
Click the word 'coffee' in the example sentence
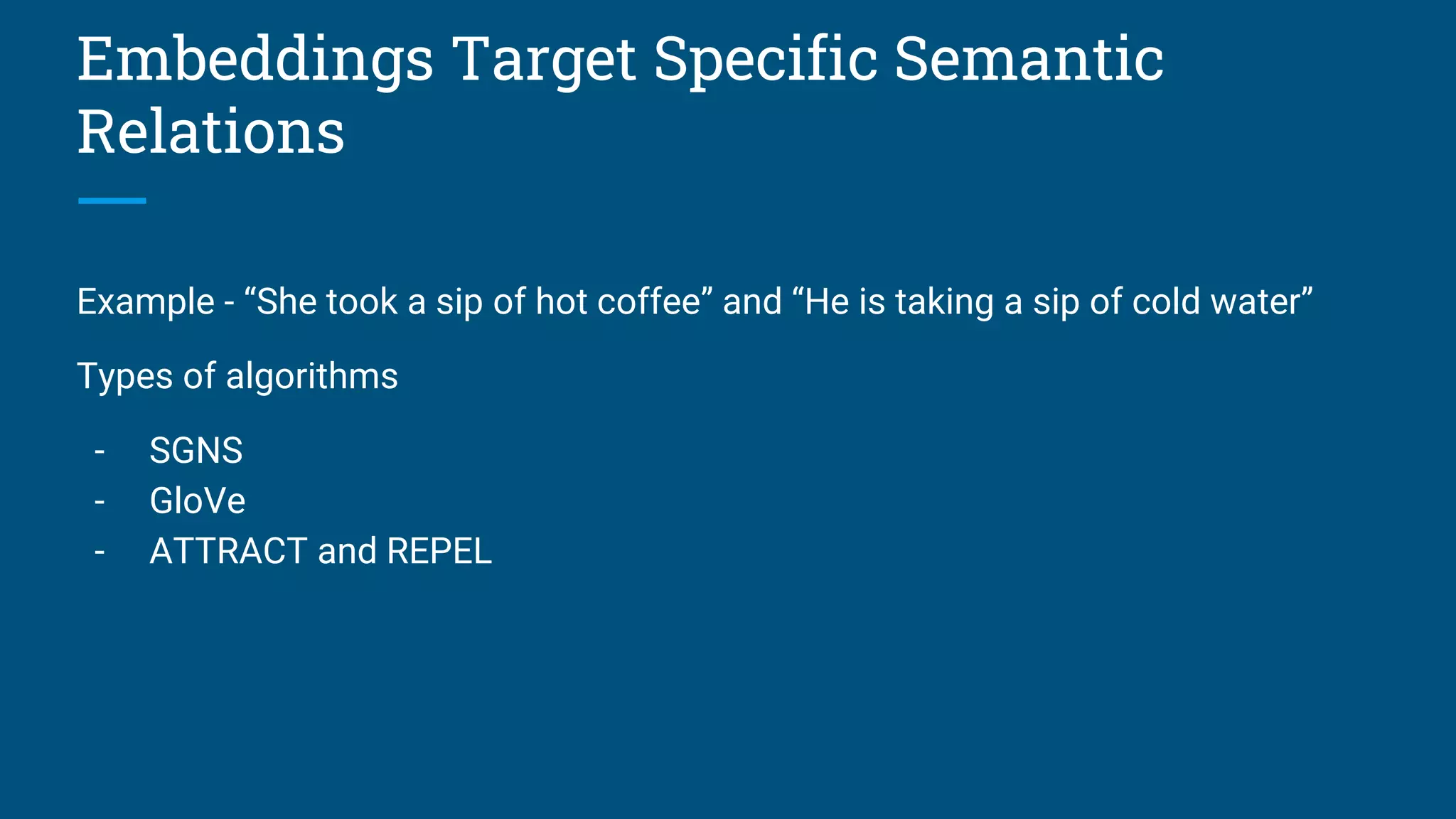pos(649,301)
